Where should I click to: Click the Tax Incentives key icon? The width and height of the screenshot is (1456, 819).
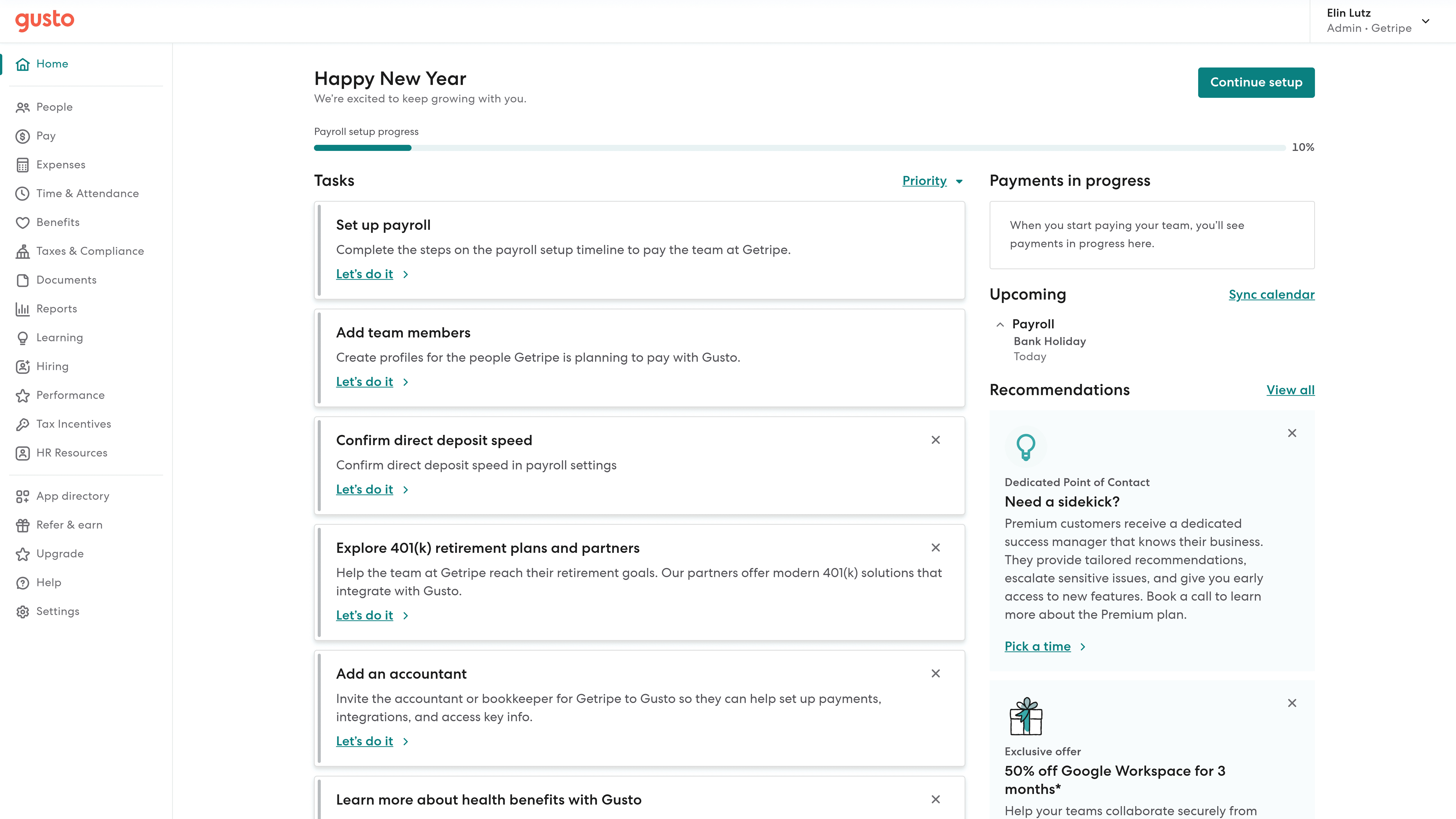tap(23, 424)
